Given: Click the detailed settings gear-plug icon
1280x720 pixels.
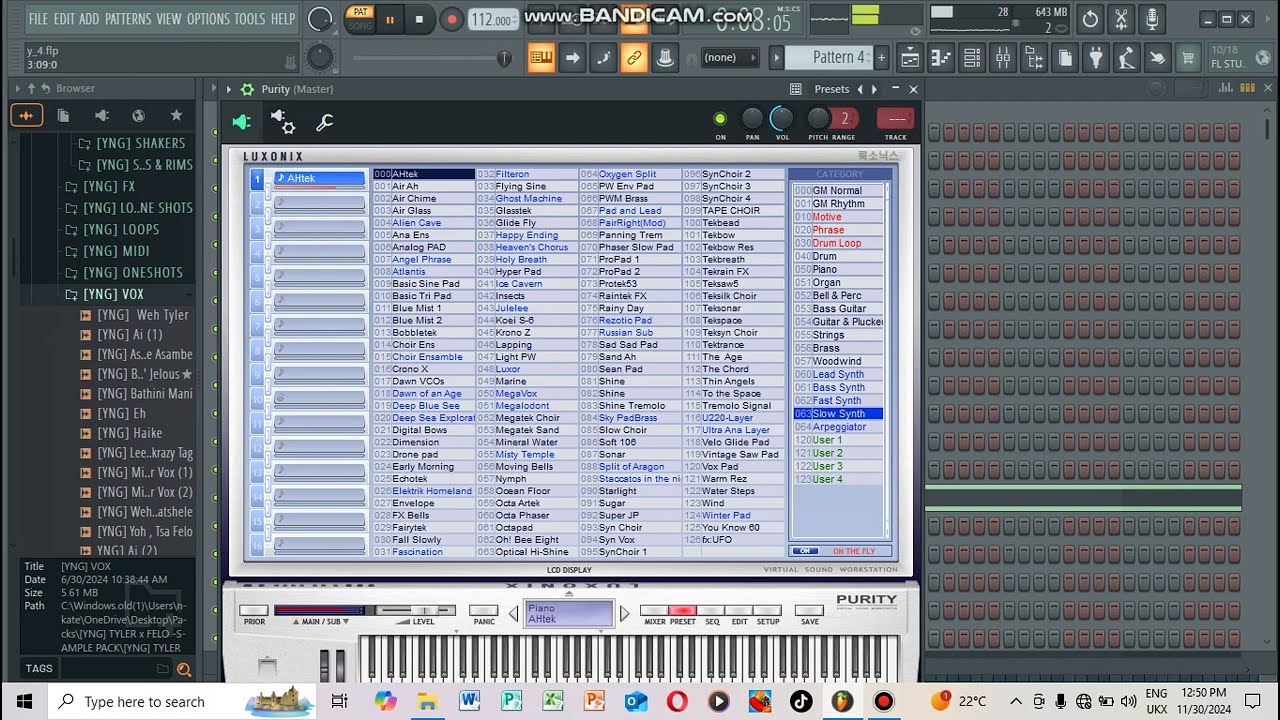Looking at the screenshot, I should (283, 123).
